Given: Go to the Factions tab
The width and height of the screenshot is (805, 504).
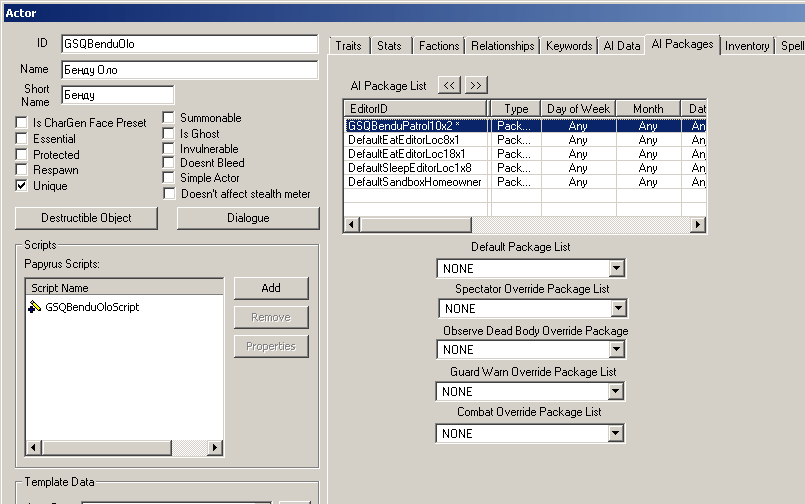Looking at the screenshot, I should coord(439,46).
